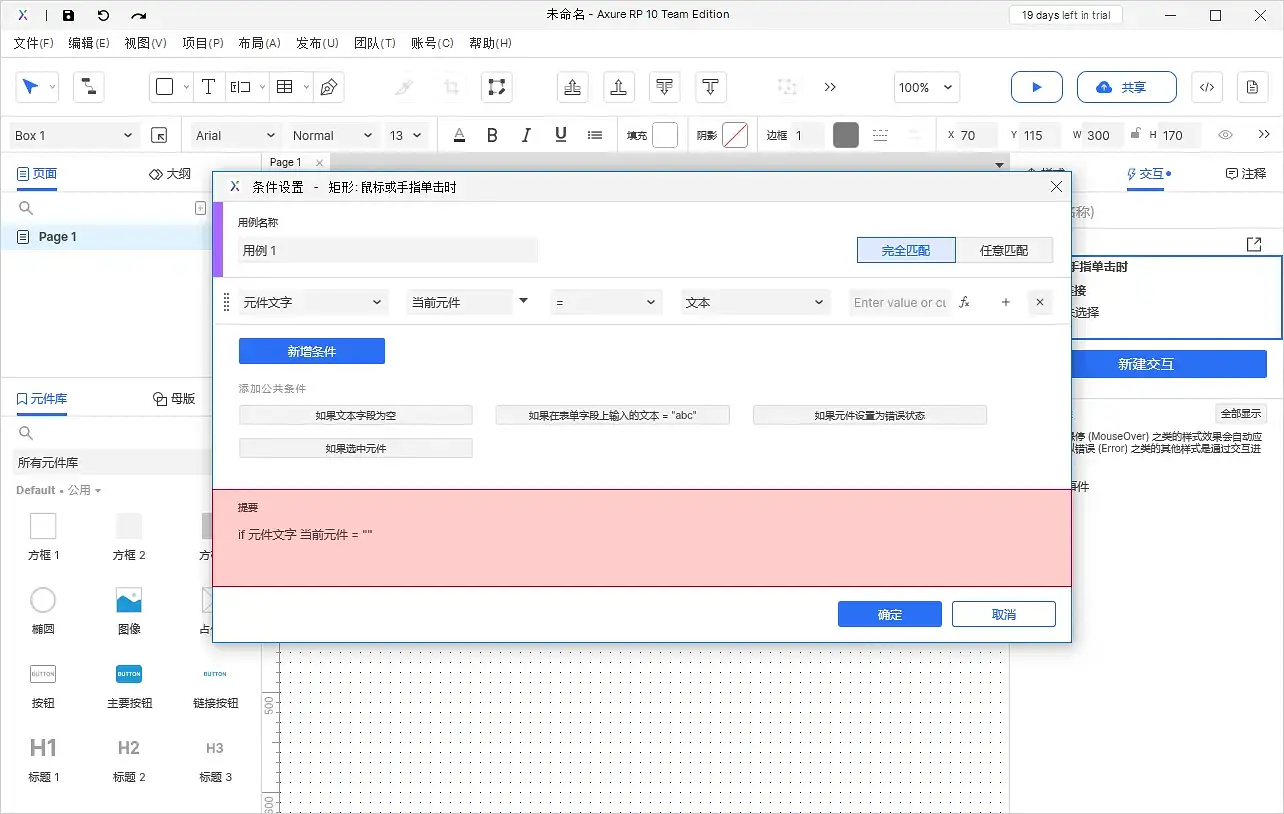This screenshot has height=814, width=1284.
Task: Click the bullet list icon in style bar
Action: tap(595, 134)
